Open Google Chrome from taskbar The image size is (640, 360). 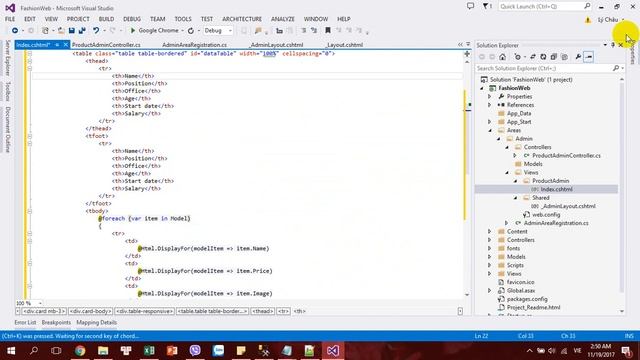click(80, 351)
